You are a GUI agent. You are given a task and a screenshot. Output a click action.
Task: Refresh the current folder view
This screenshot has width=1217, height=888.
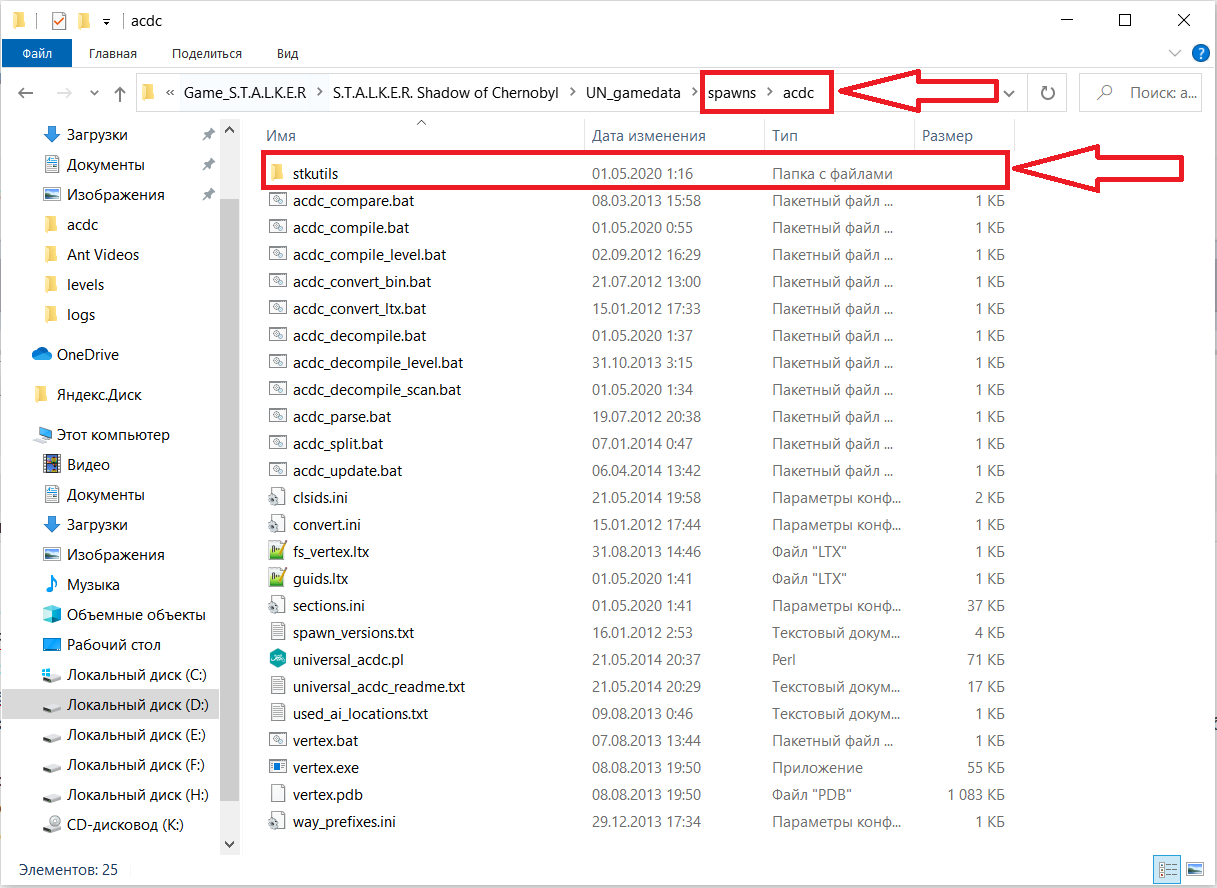1048,93
